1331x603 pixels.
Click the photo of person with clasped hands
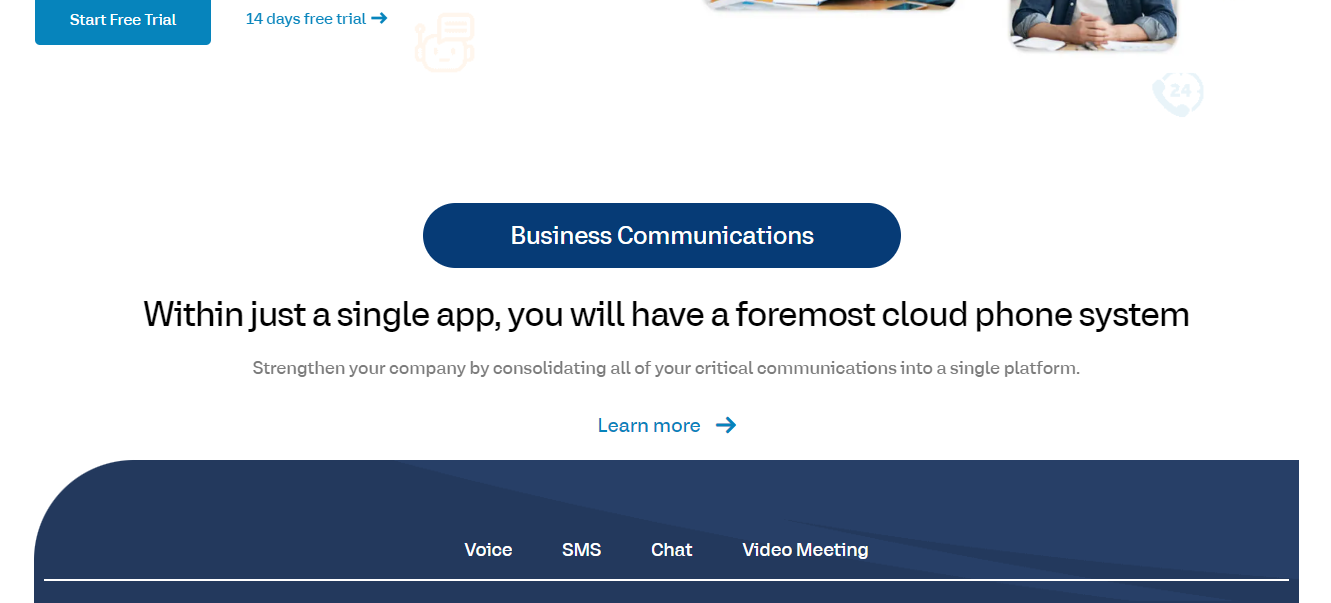(1093, 22)
